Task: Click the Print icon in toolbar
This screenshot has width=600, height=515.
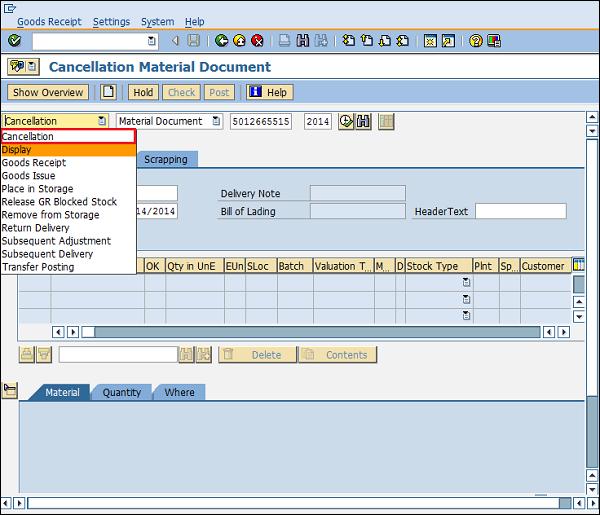Action: (285, 41)
